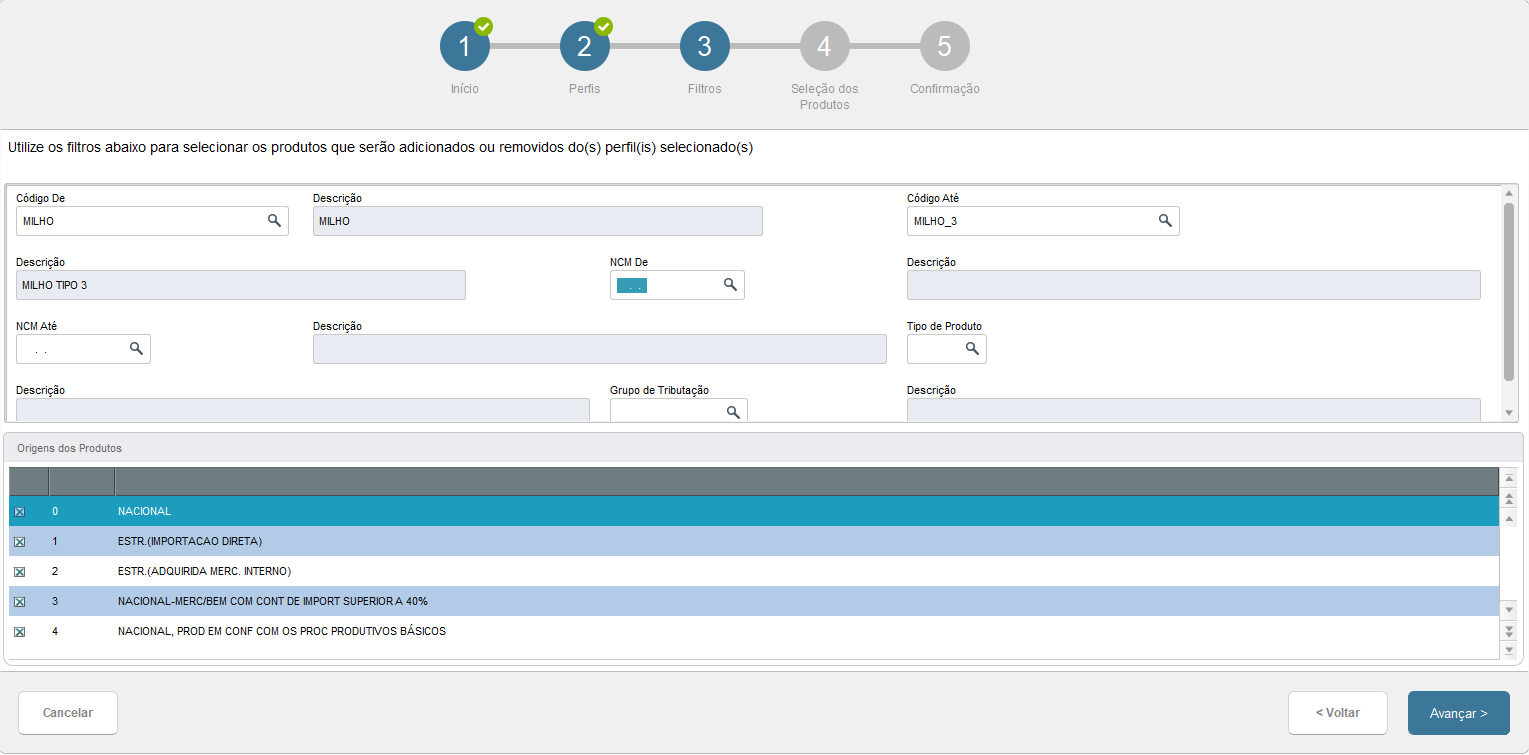
Task: Click the Origens dos Produtos panel title
Action: click(x=70, y=448)
